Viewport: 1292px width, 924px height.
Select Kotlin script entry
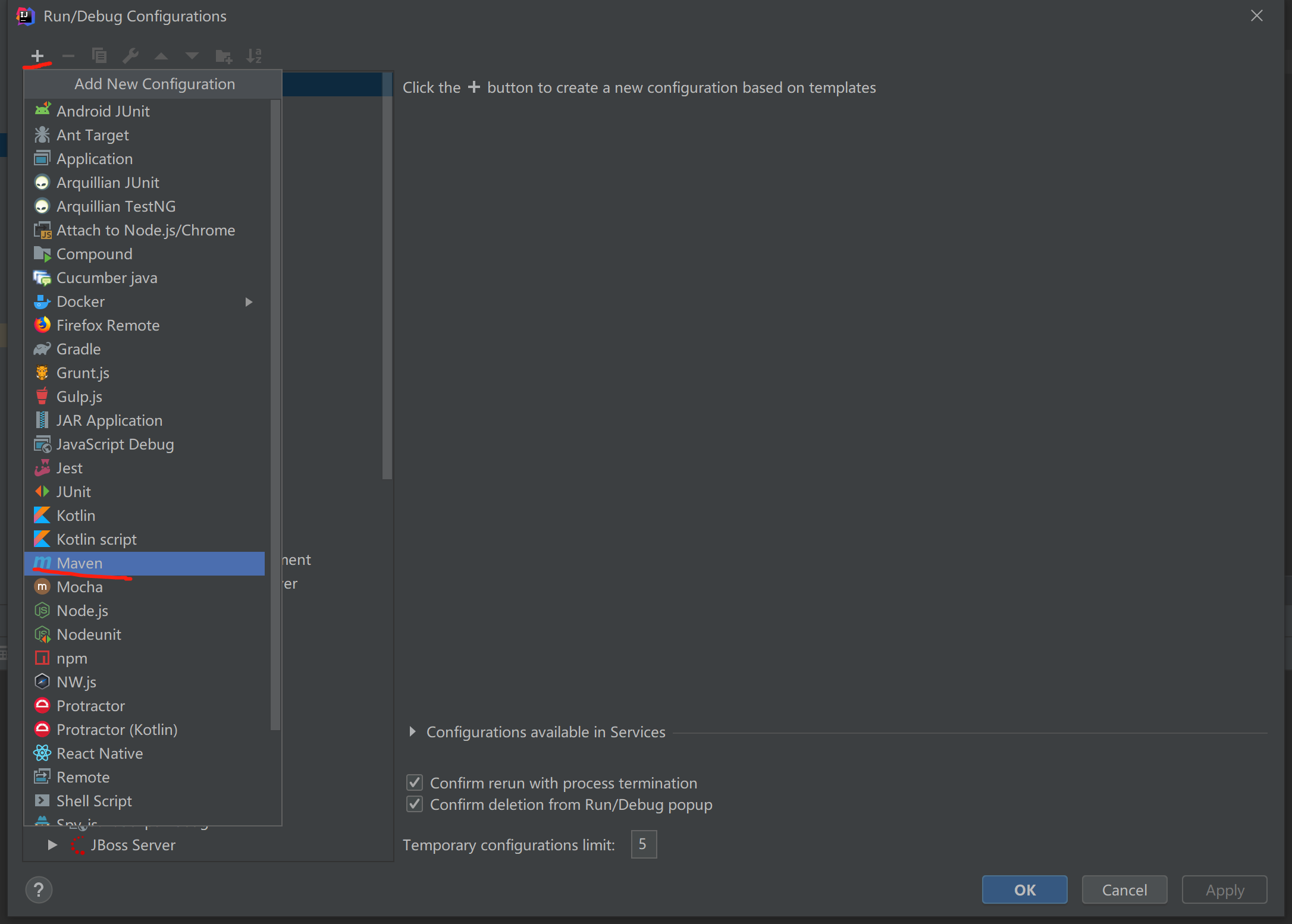(145, 539)
